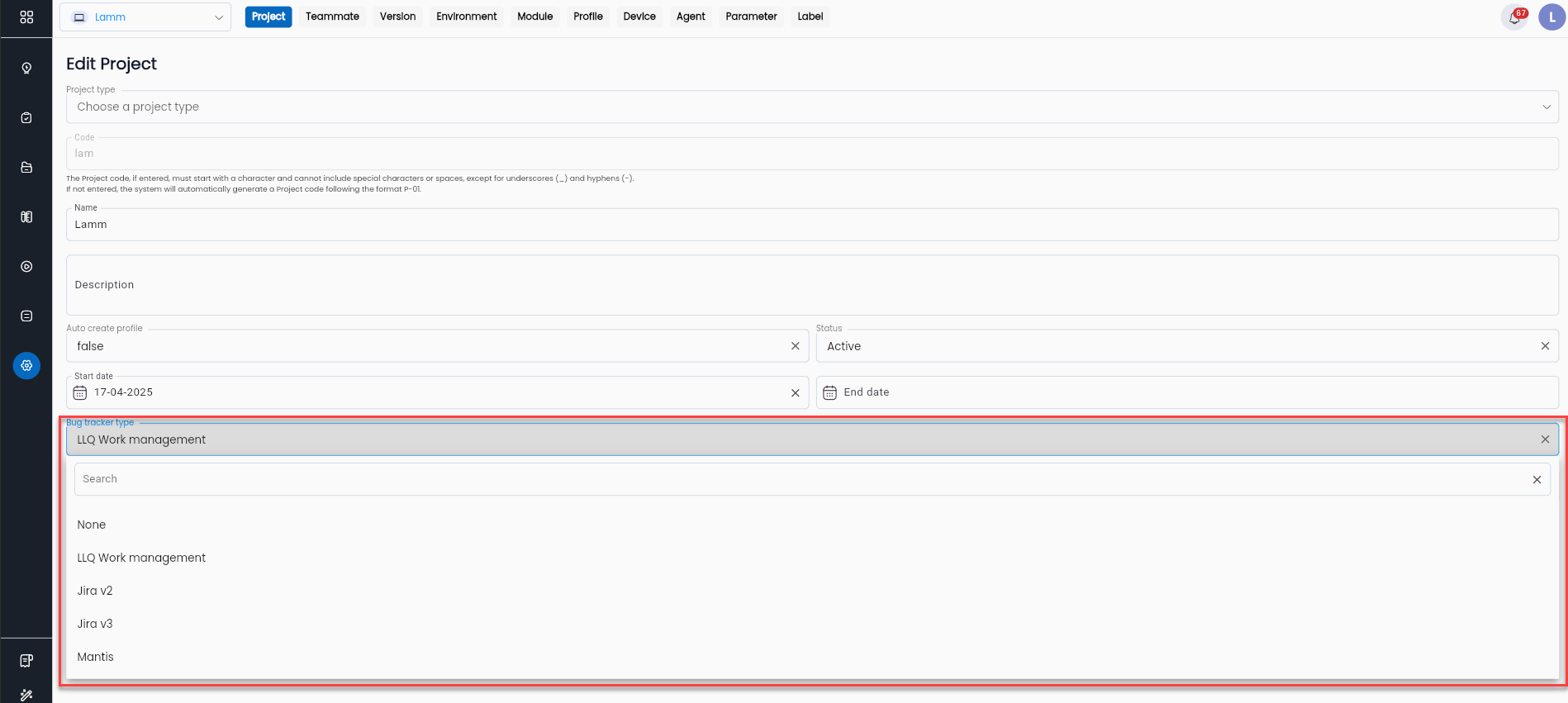Open the Agent tab

pos(691,17)
